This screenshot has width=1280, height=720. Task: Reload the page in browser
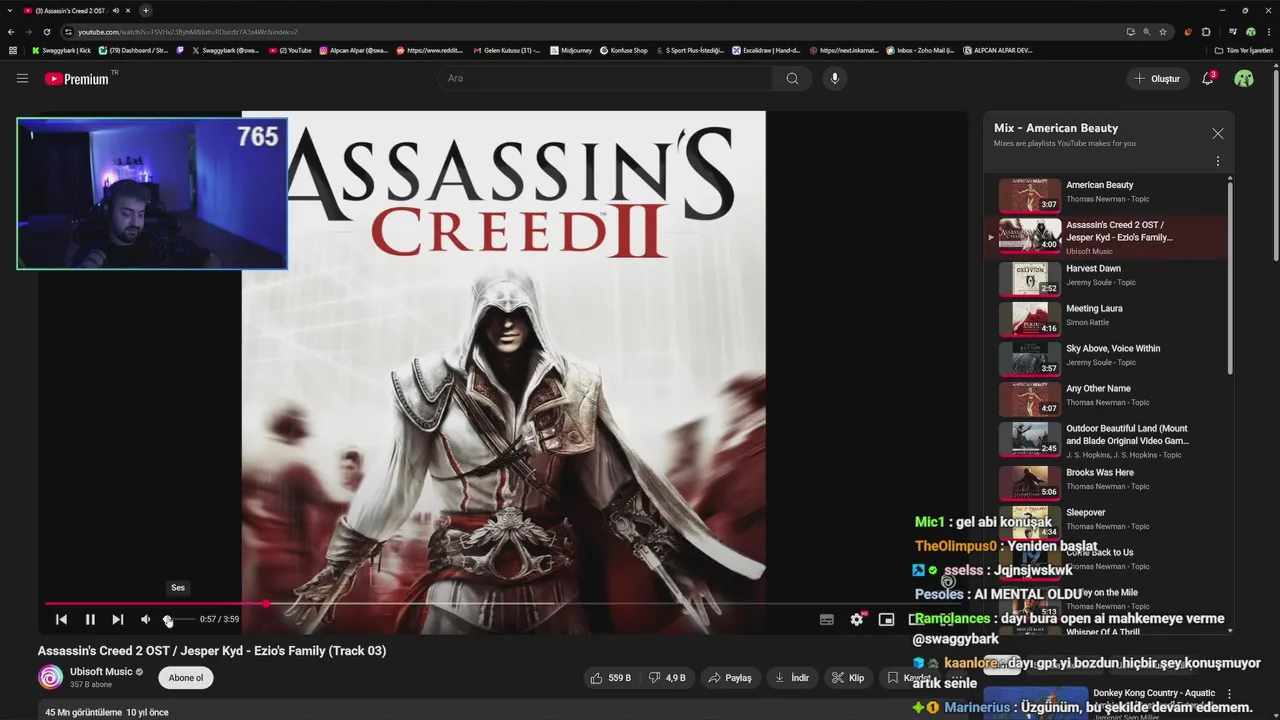coord(47,32)
